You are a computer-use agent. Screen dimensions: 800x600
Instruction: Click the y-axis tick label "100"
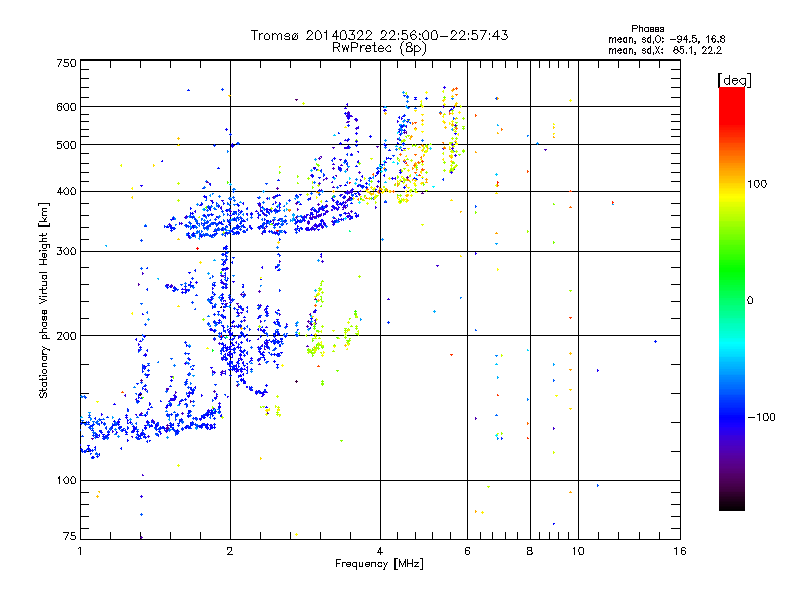[x=66, y=480]
